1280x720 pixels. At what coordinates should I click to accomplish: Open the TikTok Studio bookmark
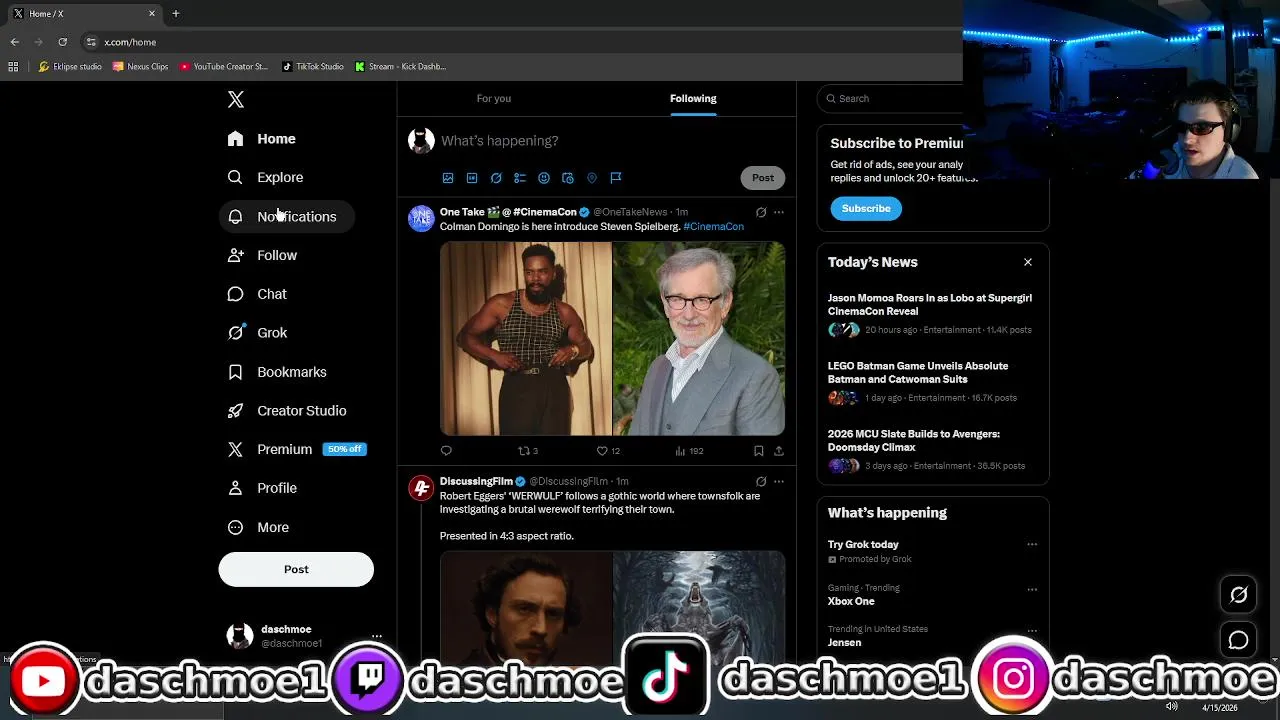(312, 67)
